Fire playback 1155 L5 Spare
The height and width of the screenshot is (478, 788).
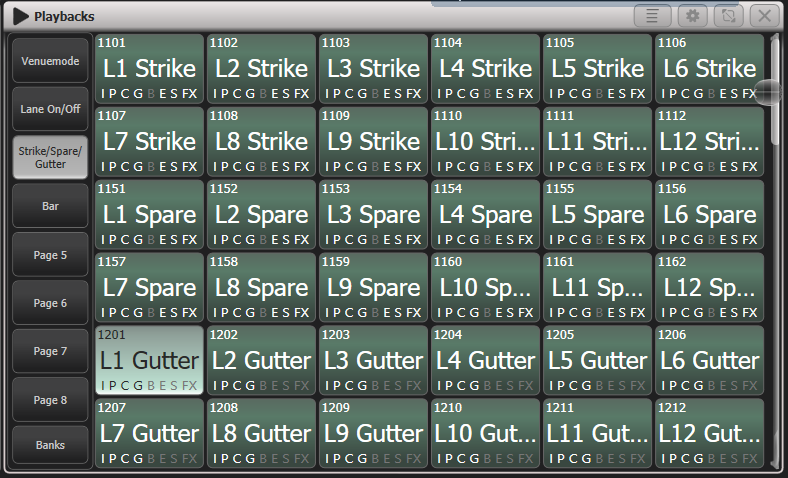(x=598, y=215)
